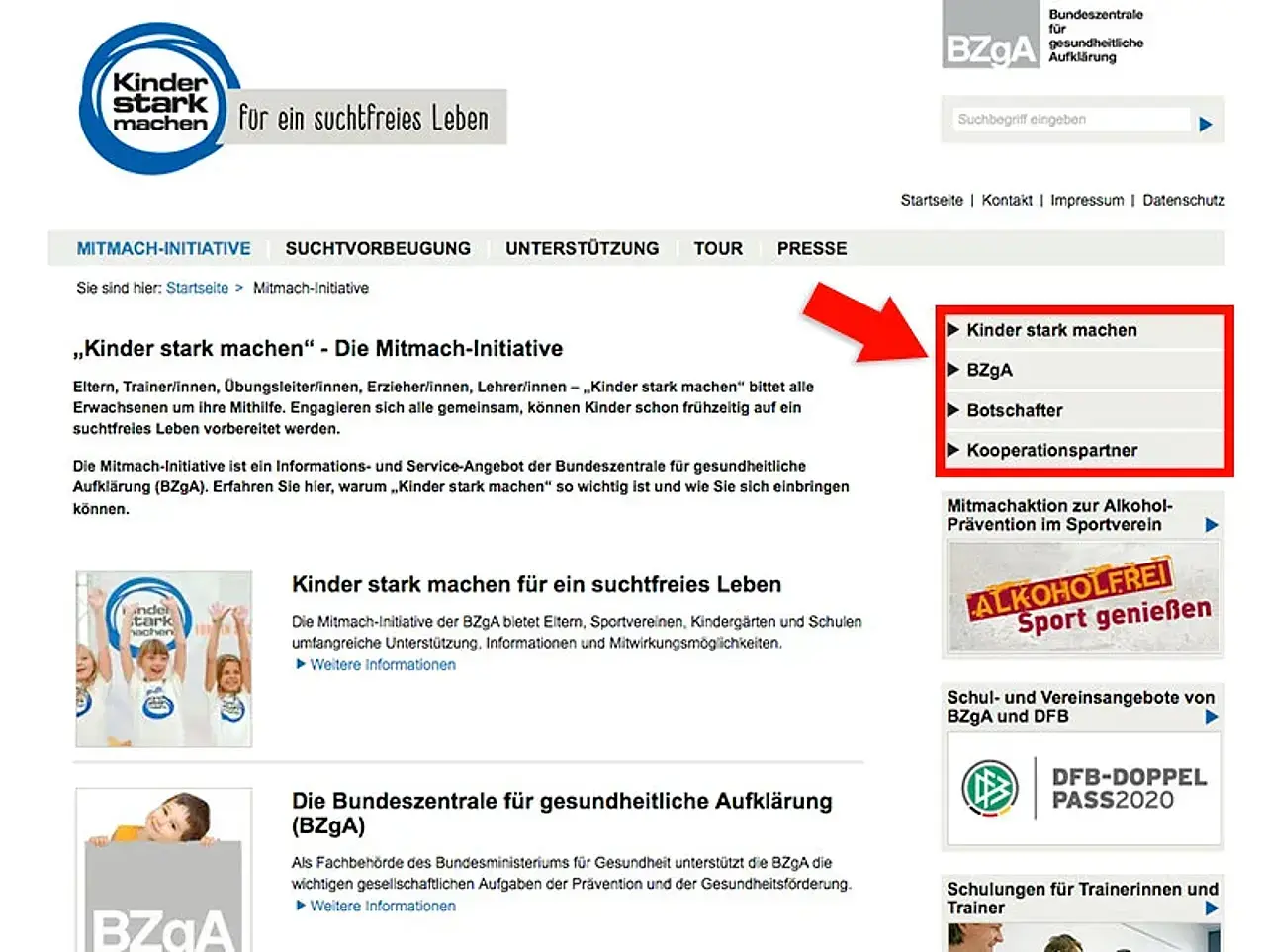Expand the Kooperationspartner sidebar item
This screenshot has width=1266, height=952.
point(1050,450)
